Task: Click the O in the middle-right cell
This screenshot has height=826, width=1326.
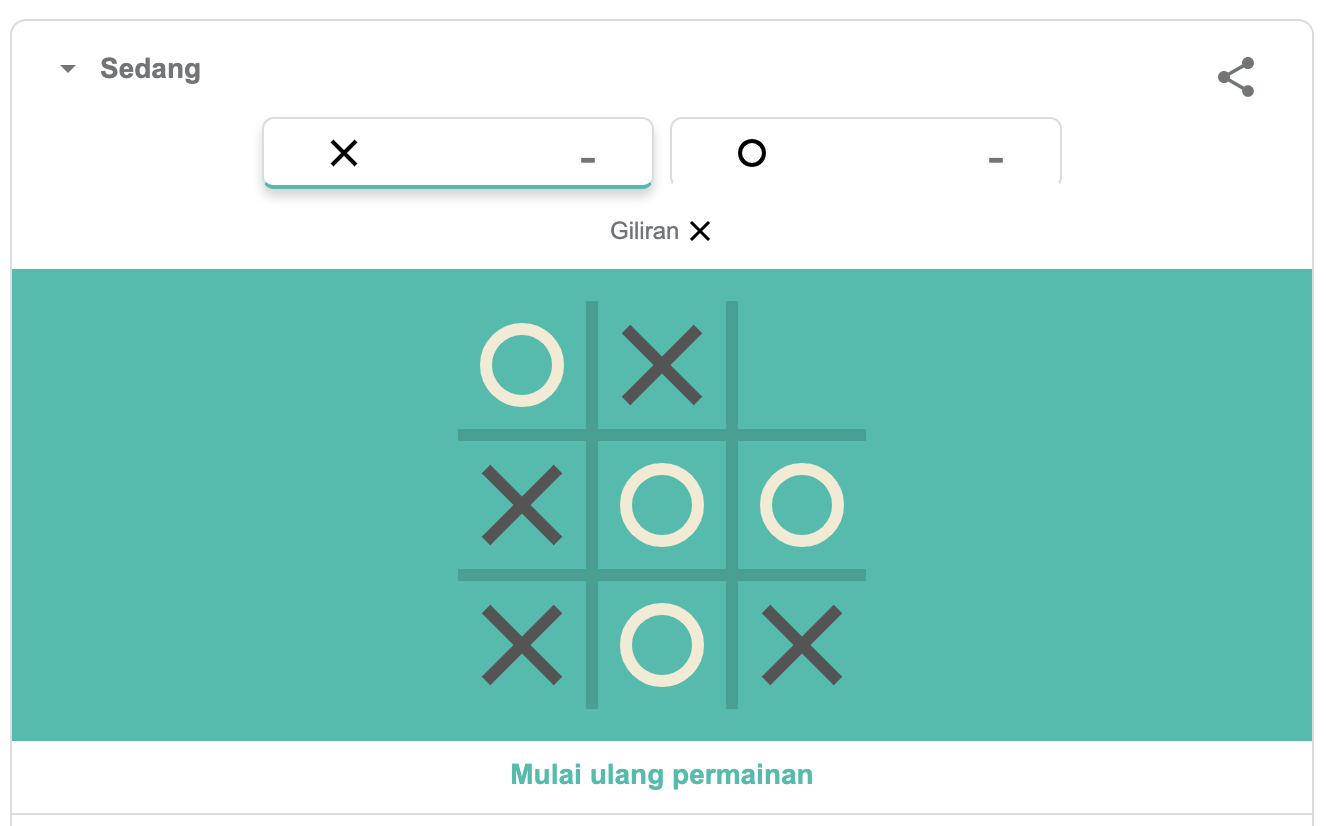Action: click(x=802, y=505)
